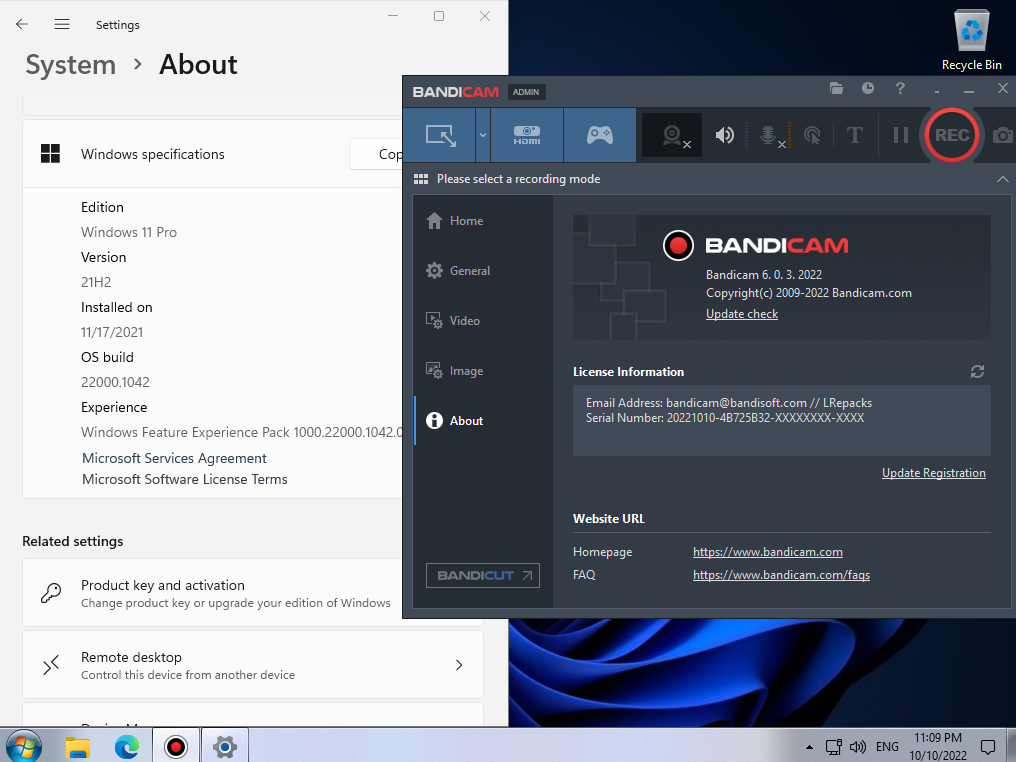Open screen recording mode dropdown arrow
The height and width of the screenshot is (762, 1016).
tap(483, 135)
